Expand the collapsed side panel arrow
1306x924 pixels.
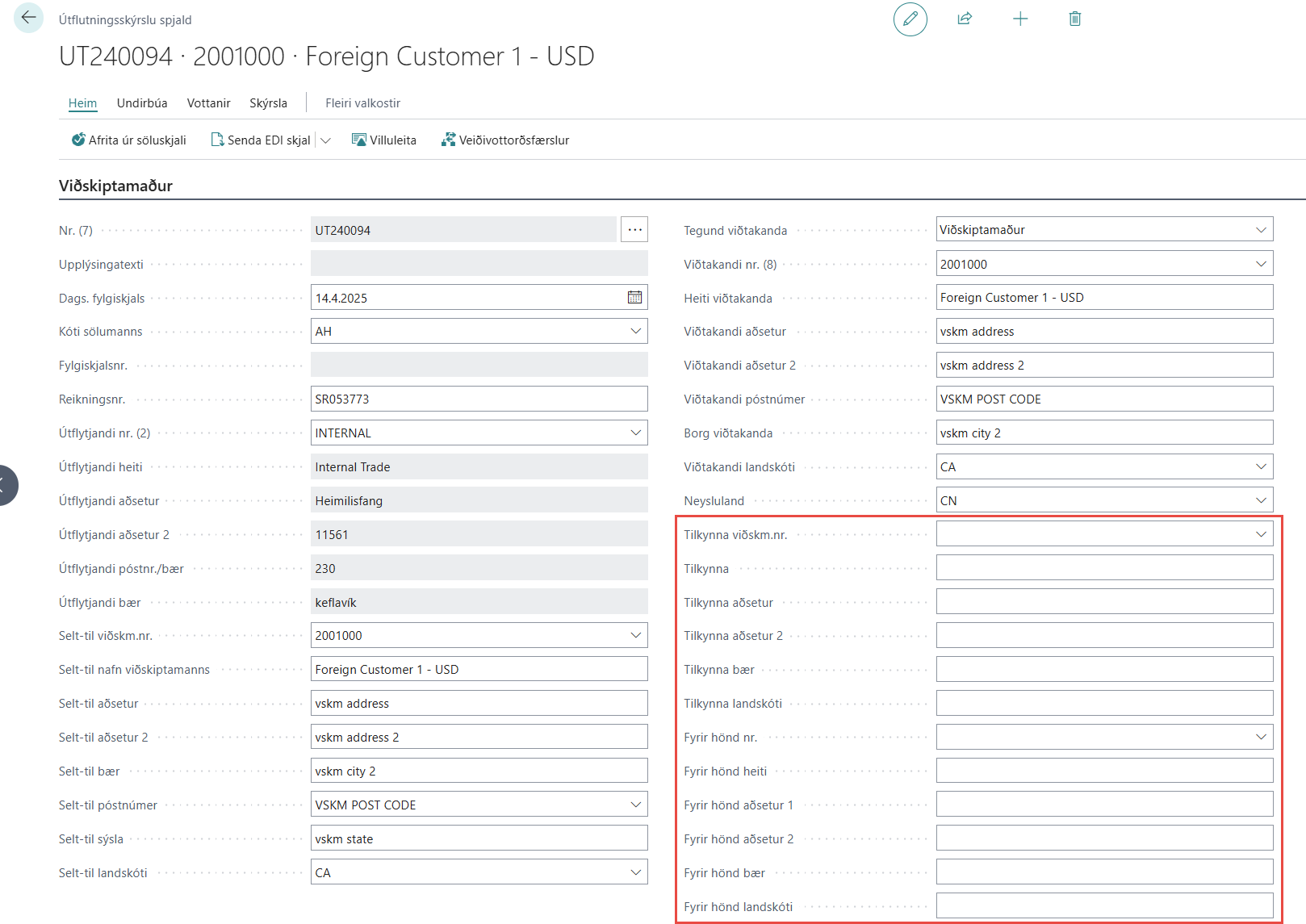click(x=5, y=485)
